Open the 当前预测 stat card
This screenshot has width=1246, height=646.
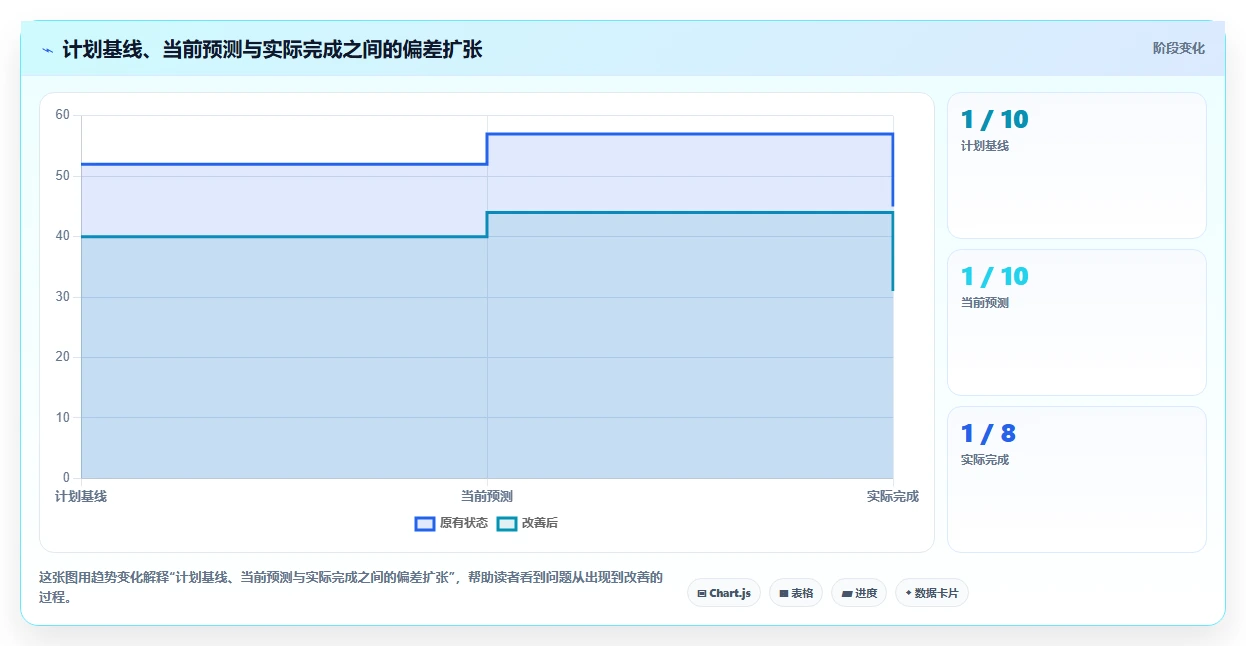[x=1077, y=323]
